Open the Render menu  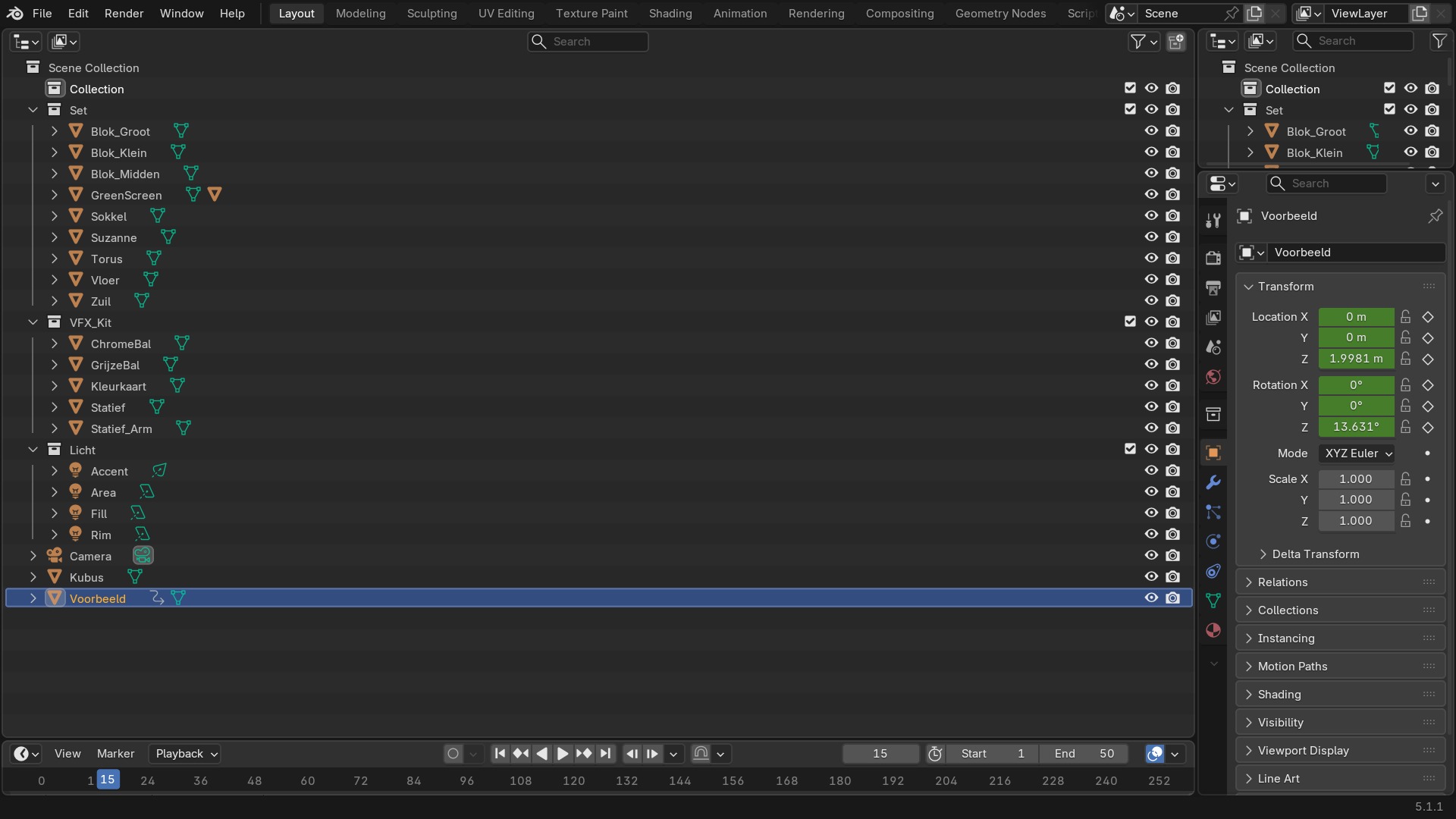pyautogui.click(x=124, y=14)
